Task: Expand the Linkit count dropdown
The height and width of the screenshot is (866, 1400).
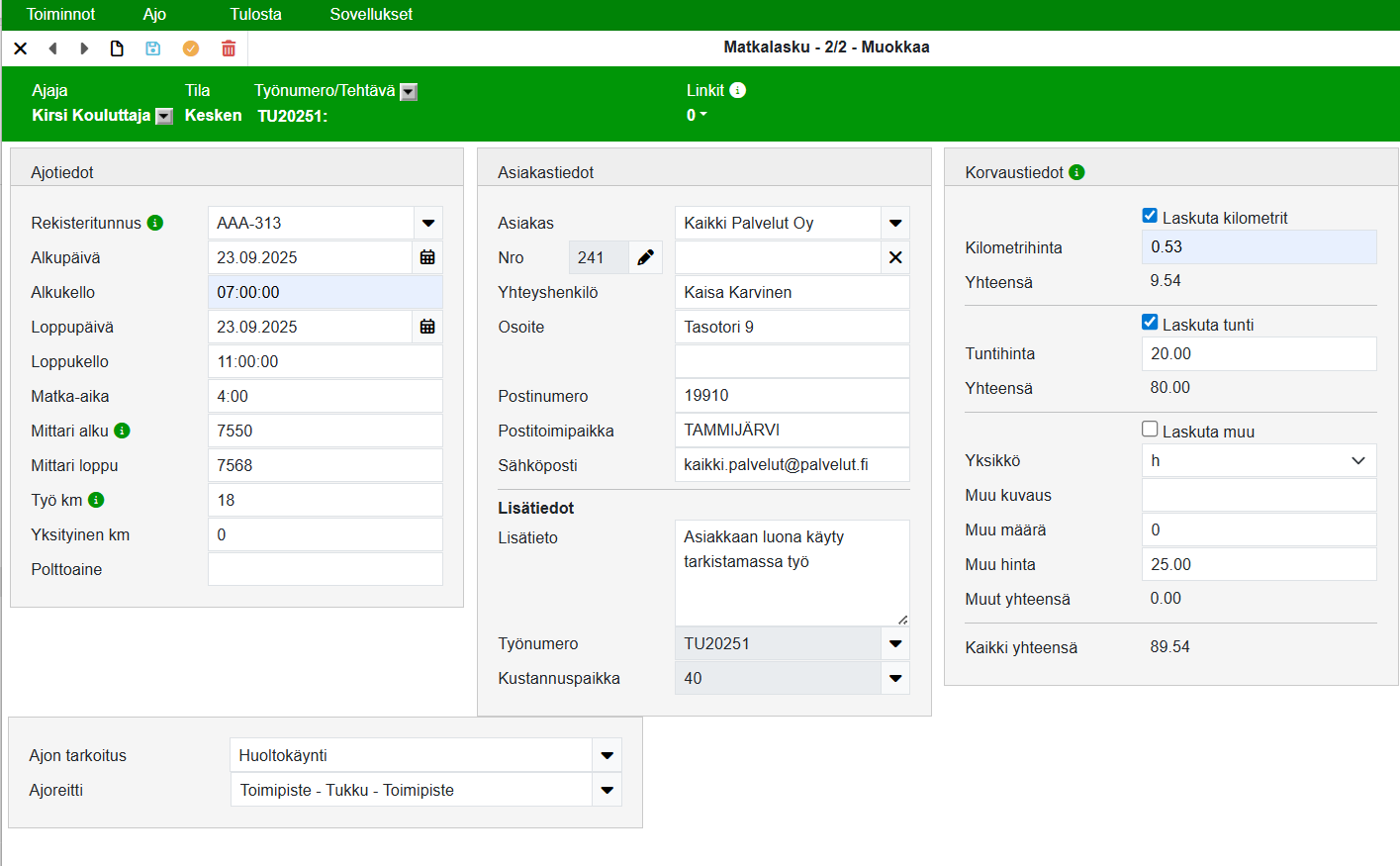Action: [x=697, y=115]
